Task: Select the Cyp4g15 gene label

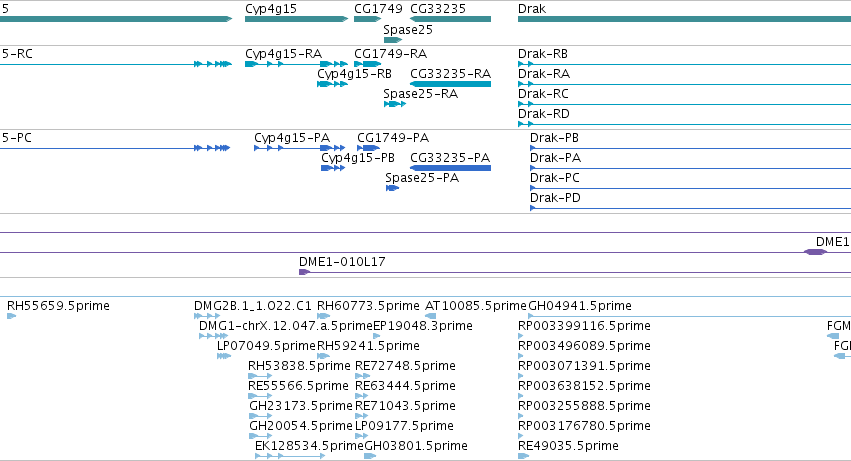Action: click(x=271, y=9)
